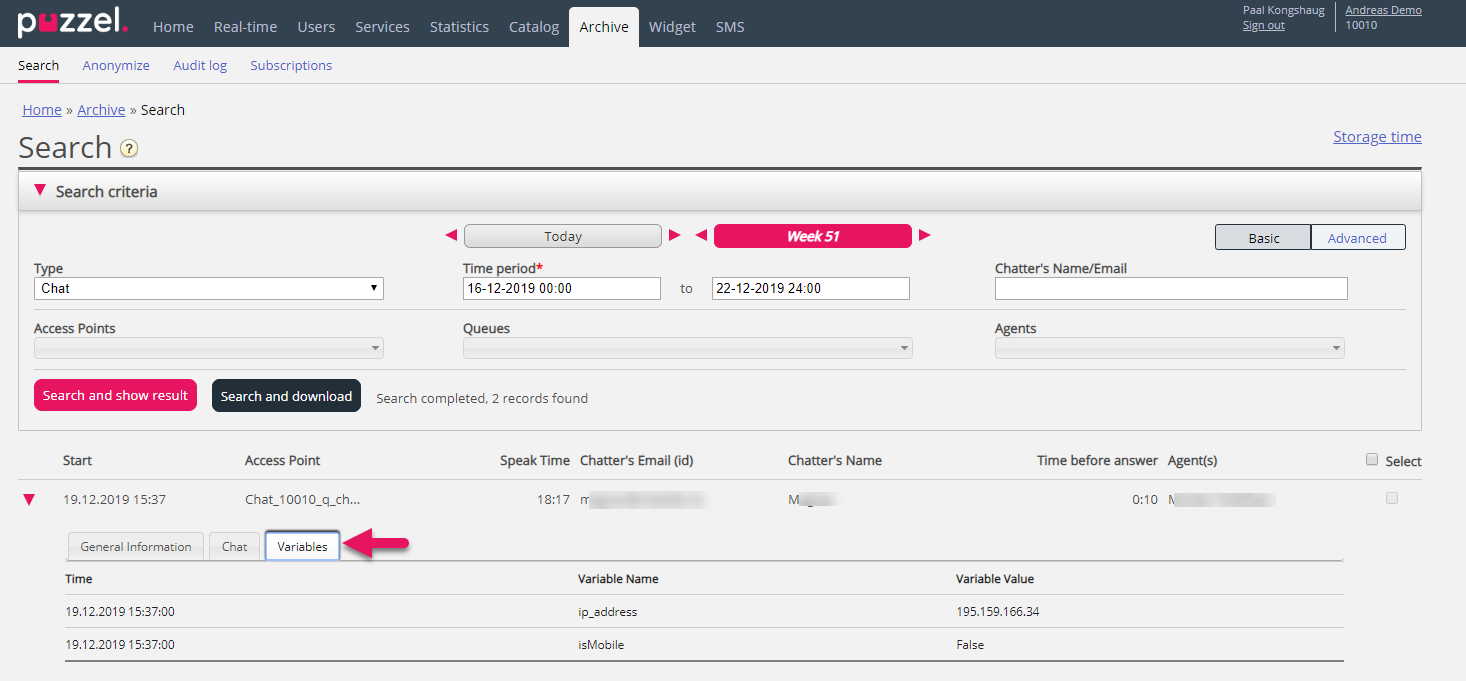
Task: Open the Statistics menu tab
Action: (x=459, y=27)
